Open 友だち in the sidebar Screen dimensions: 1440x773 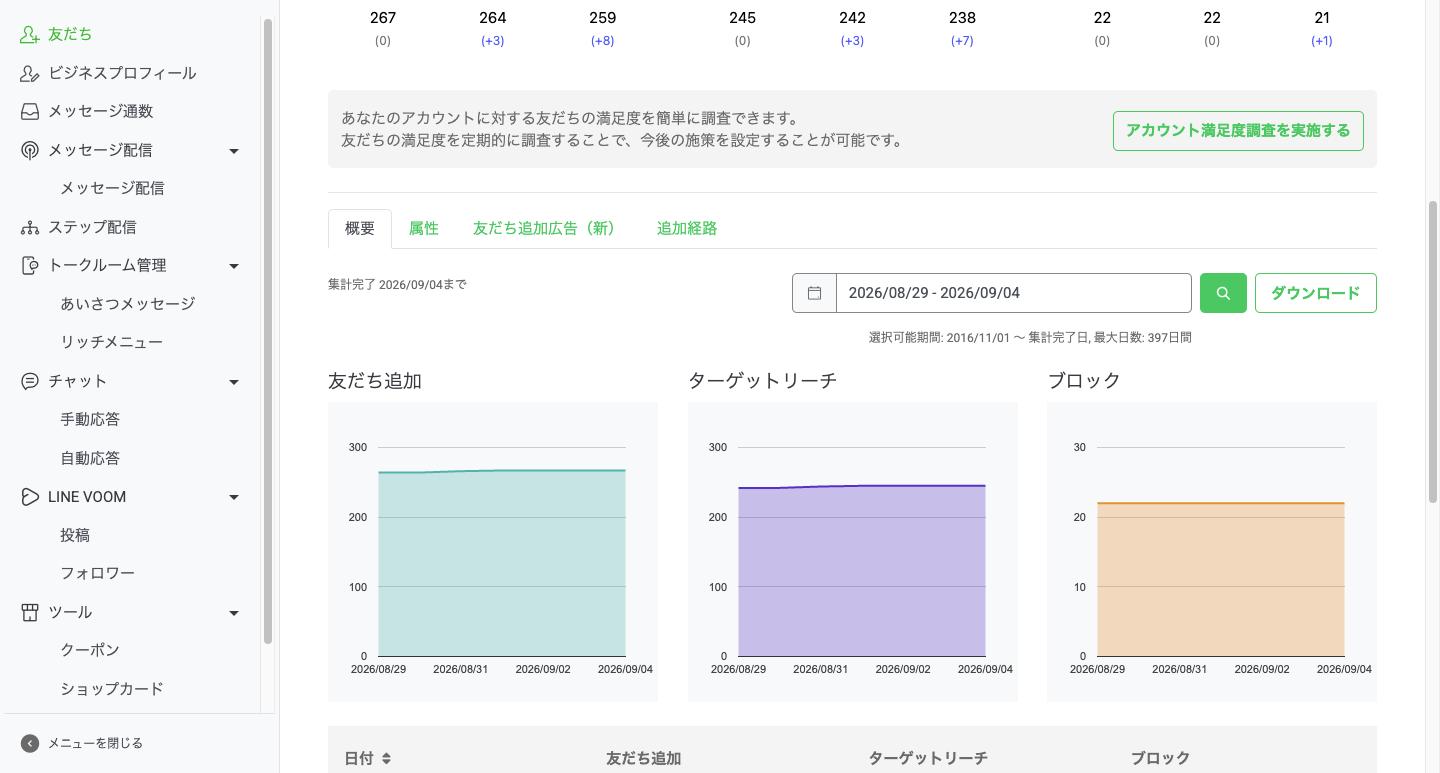(70, 34)
